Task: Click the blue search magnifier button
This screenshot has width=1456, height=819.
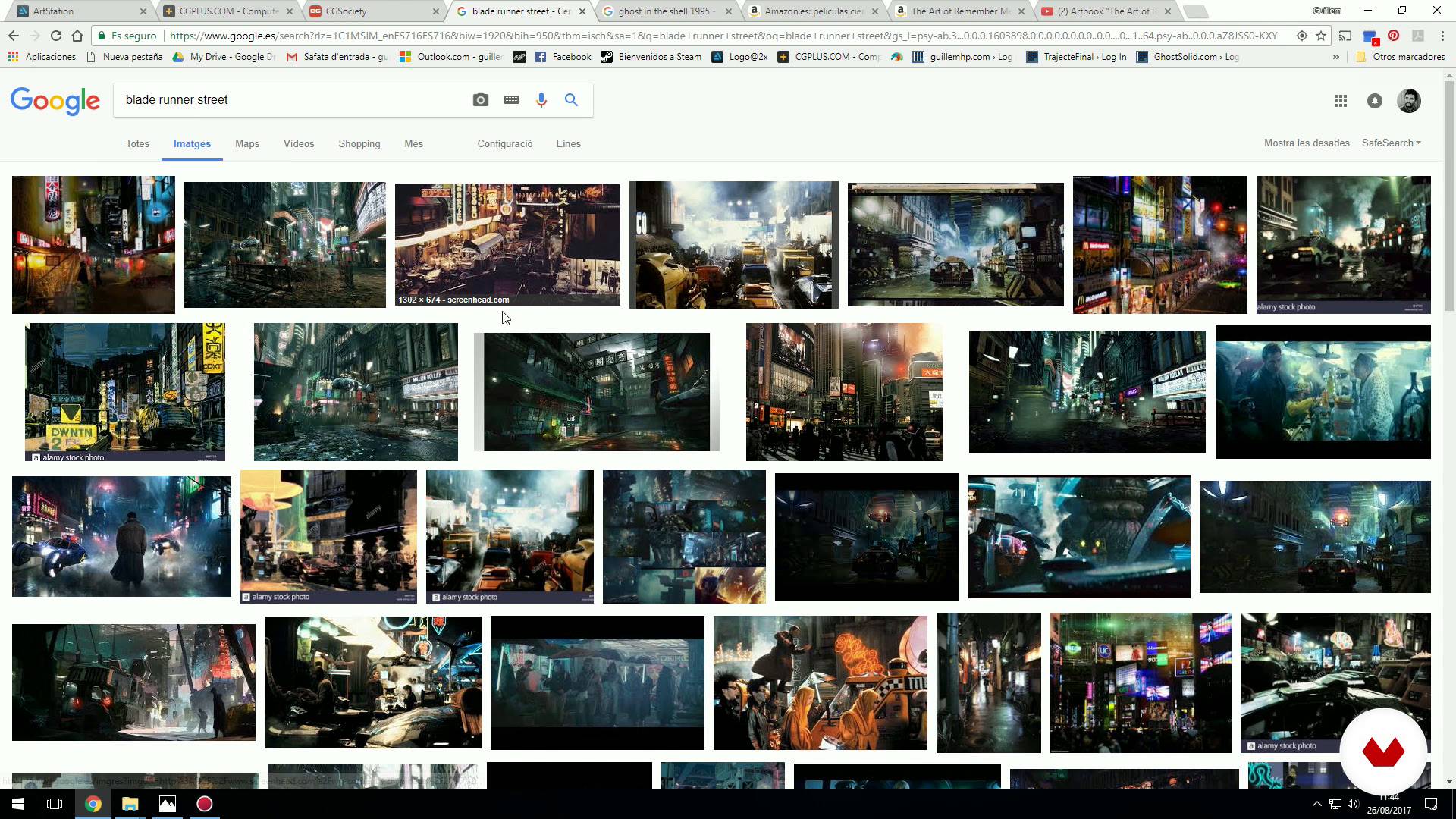Action: [x=571, y=100]
